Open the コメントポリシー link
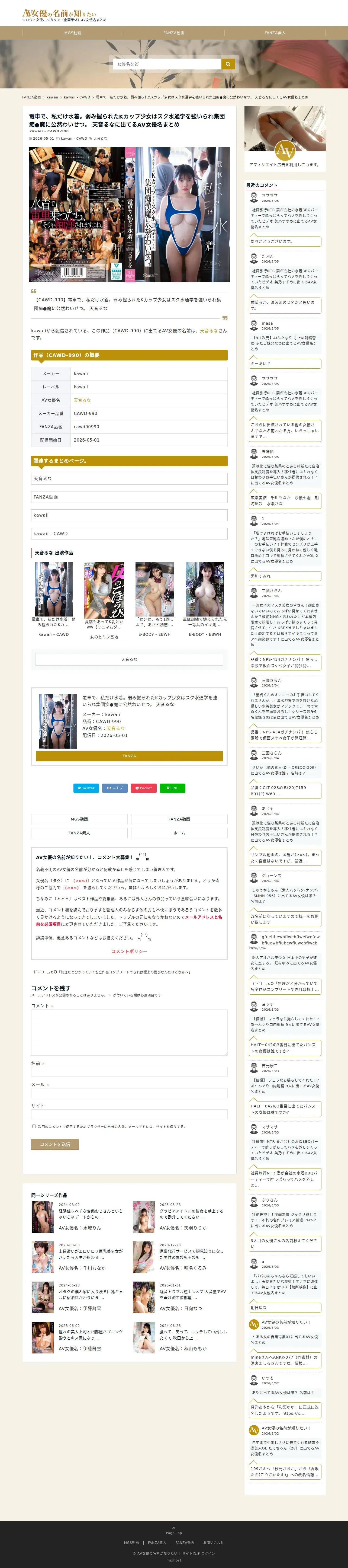The height and width of the screenshot is (1568, 348). [129, 951]
